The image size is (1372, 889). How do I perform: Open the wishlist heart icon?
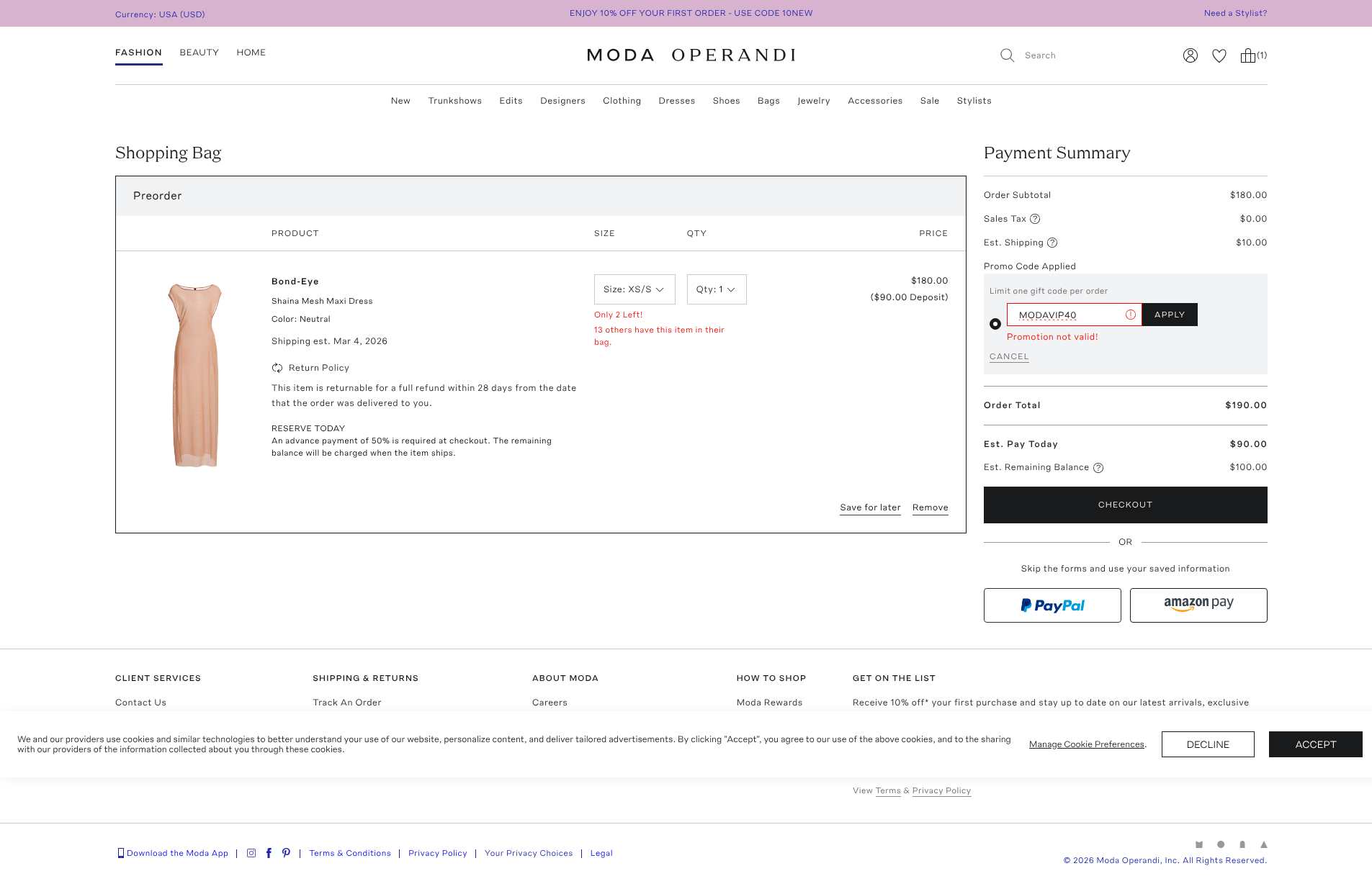coord(1219,55)
